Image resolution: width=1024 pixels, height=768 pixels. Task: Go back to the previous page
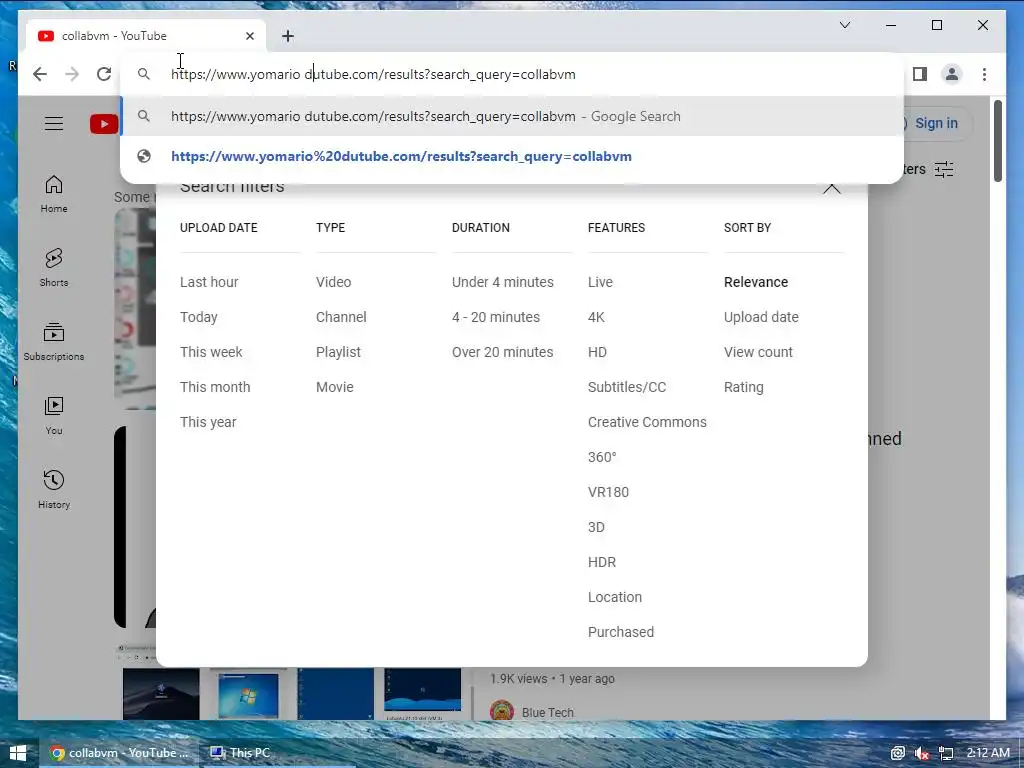40,74
